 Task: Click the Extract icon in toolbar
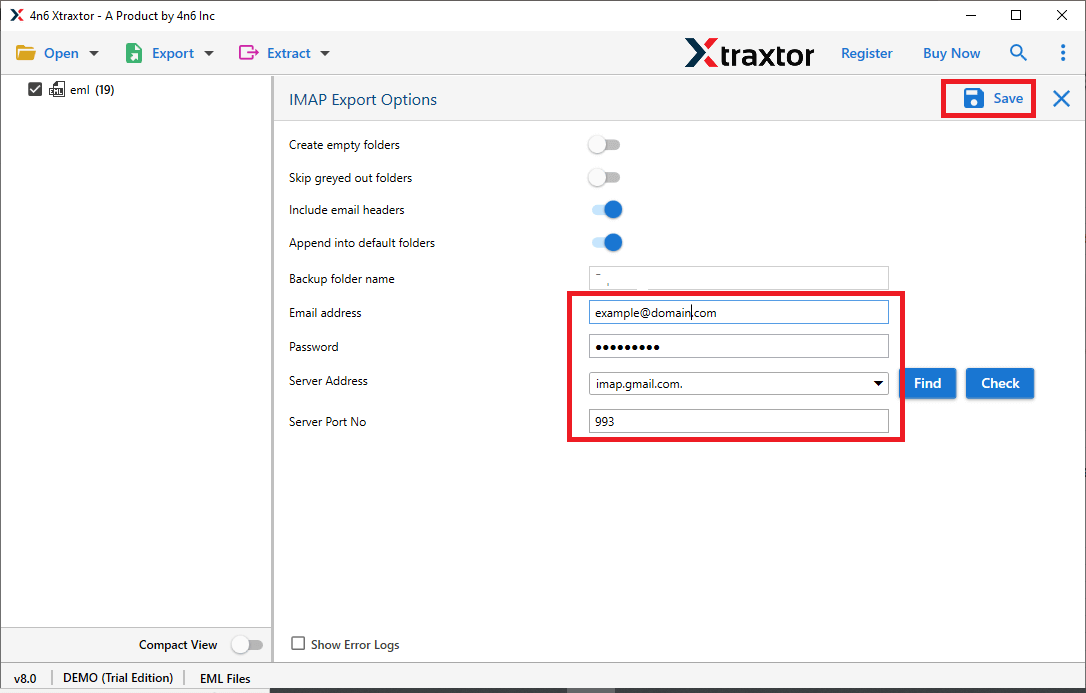click(248, 53)
